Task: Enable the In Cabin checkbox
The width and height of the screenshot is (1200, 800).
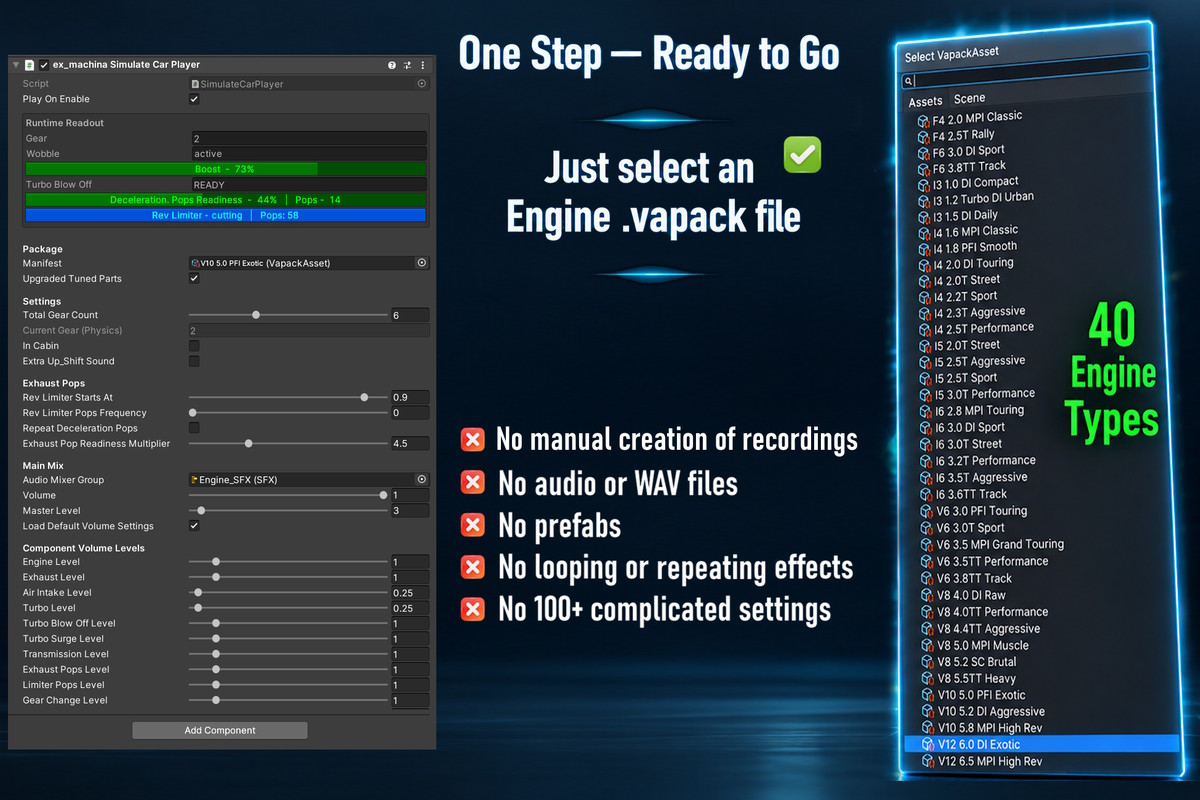Action: [x=194, y=346]
